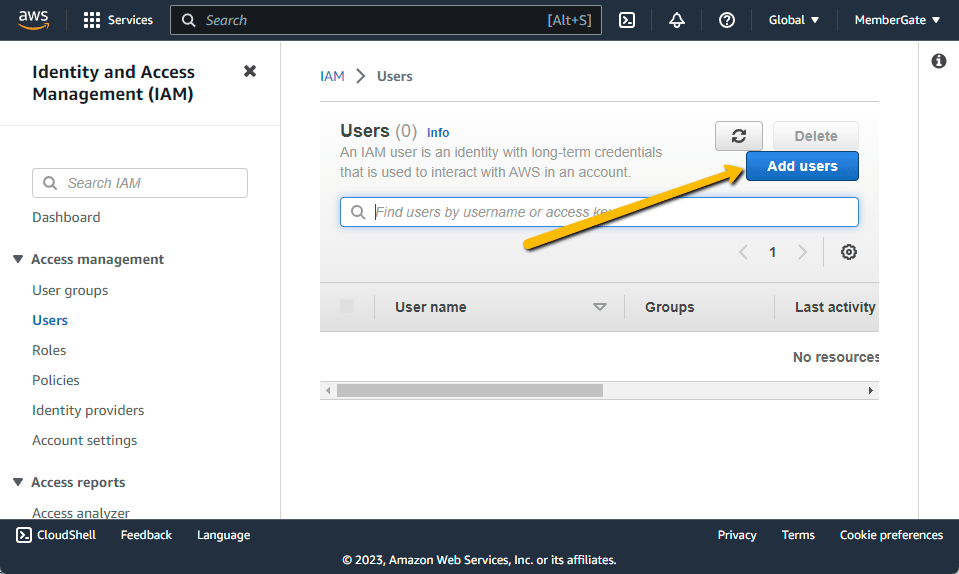Focus the Search IAM field
This screenshot has width=959, height=574.
[140, 183]
